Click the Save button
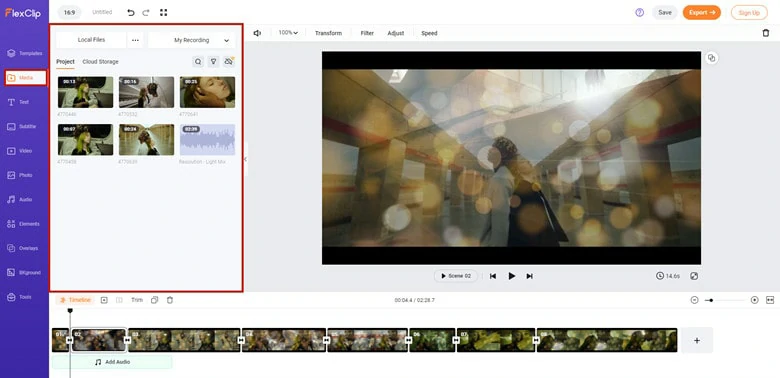This screenshot has width=780, height=378. tap(665, 12)
